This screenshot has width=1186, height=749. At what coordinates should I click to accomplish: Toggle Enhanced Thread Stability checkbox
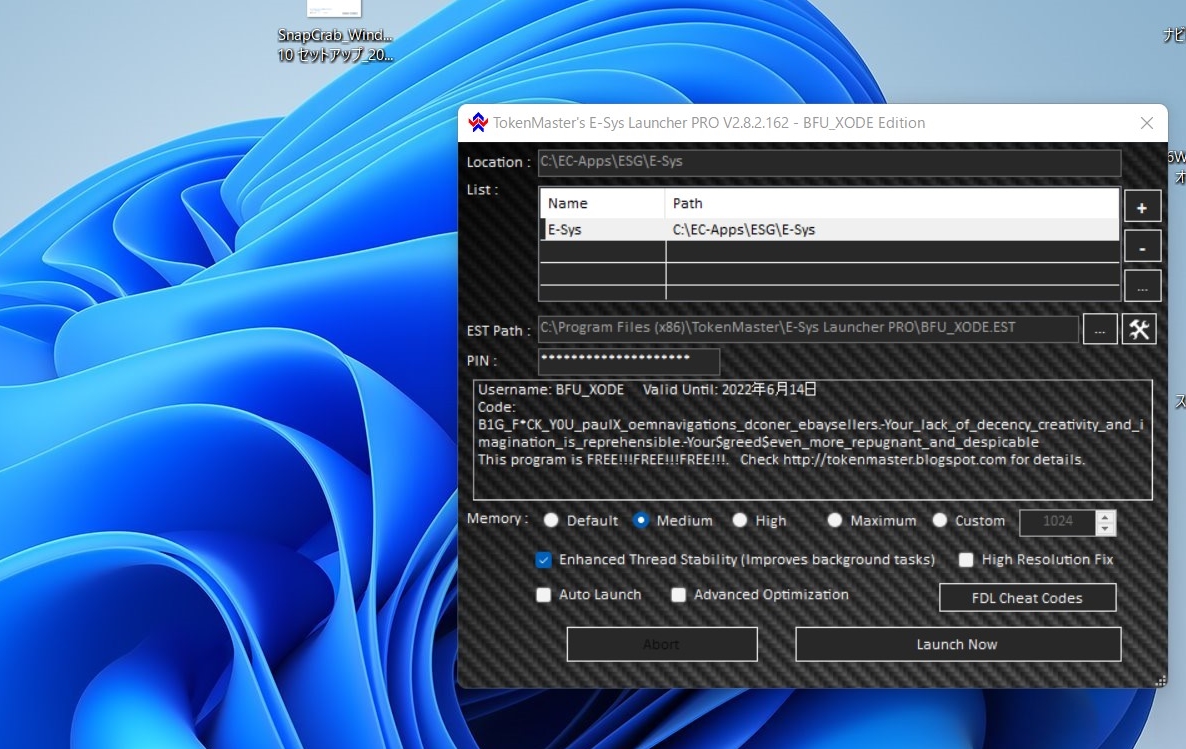(543, 560)
